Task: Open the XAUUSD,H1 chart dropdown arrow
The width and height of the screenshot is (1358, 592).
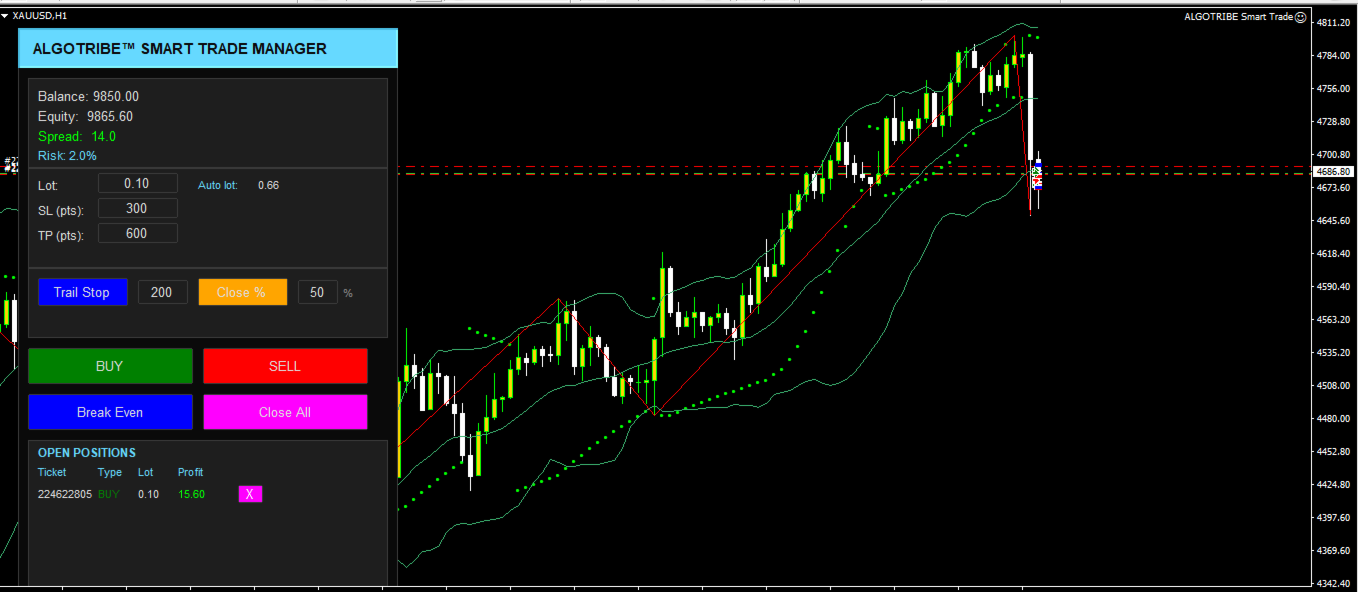Action: 5,17
